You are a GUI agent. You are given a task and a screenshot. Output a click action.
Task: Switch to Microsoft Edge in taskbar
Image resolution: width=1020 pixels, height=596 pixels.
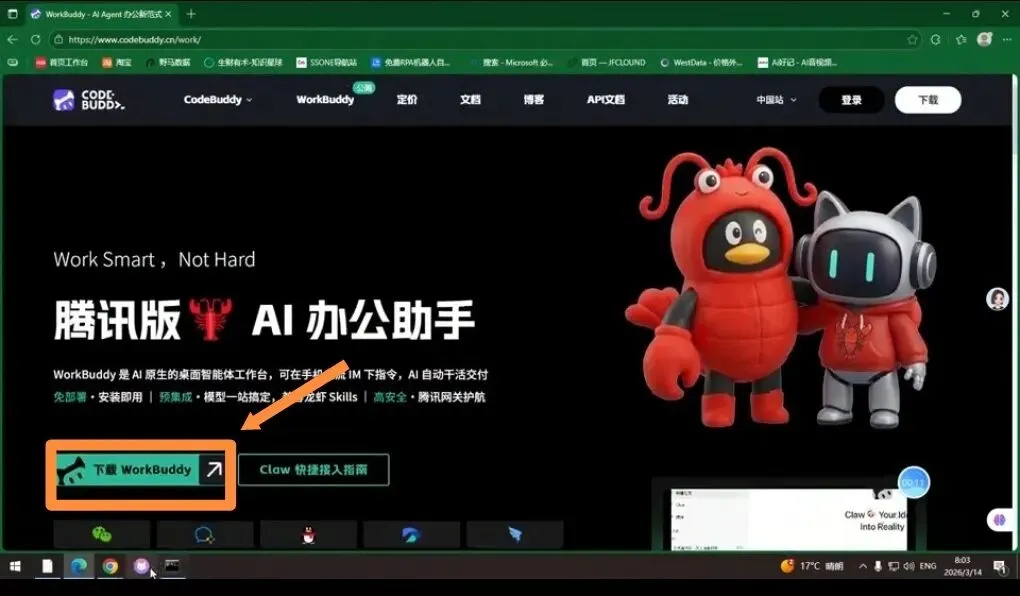tap(79, 566)
